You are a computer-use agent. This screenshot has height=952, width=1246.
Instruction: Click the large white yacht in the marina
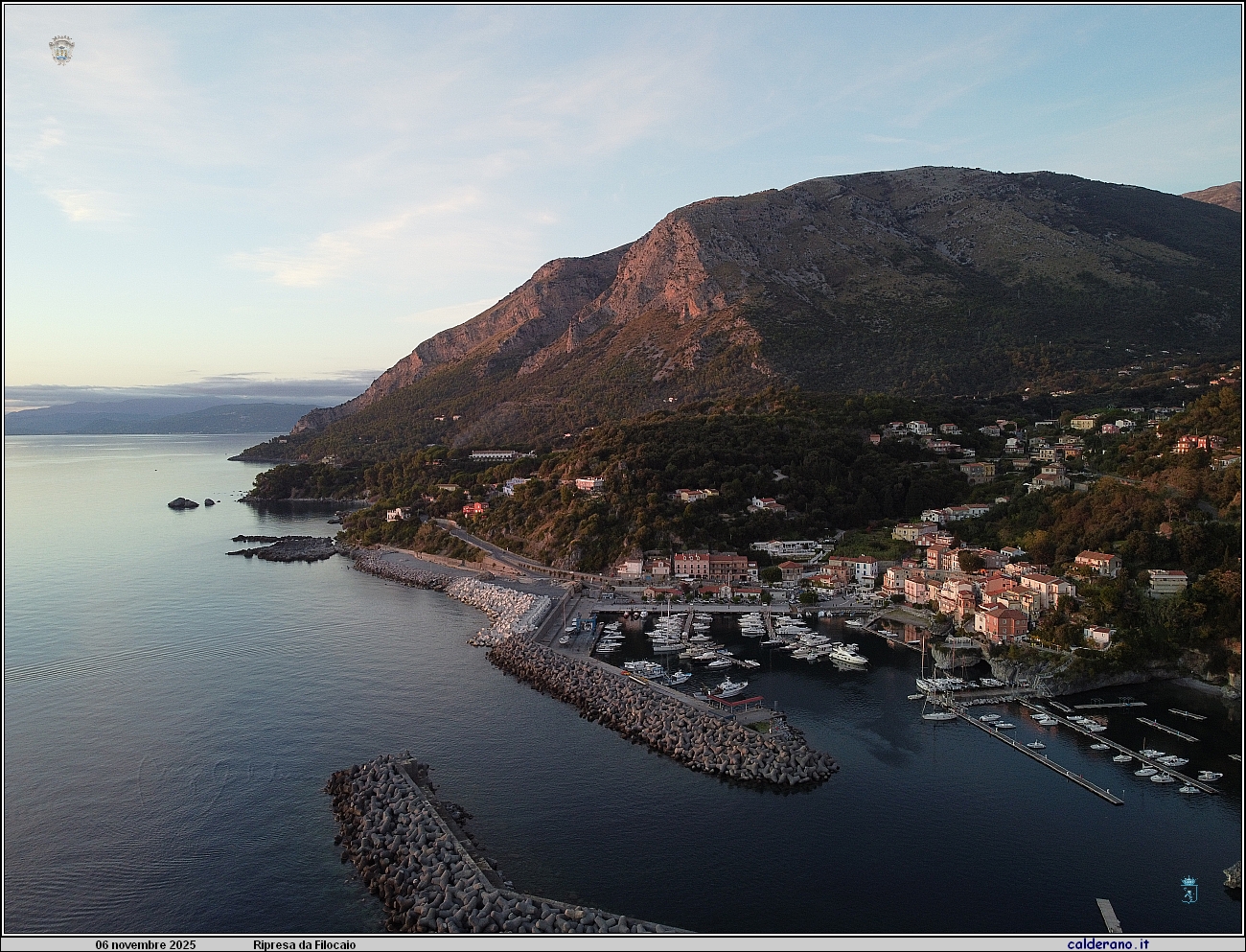pos(847,655)
